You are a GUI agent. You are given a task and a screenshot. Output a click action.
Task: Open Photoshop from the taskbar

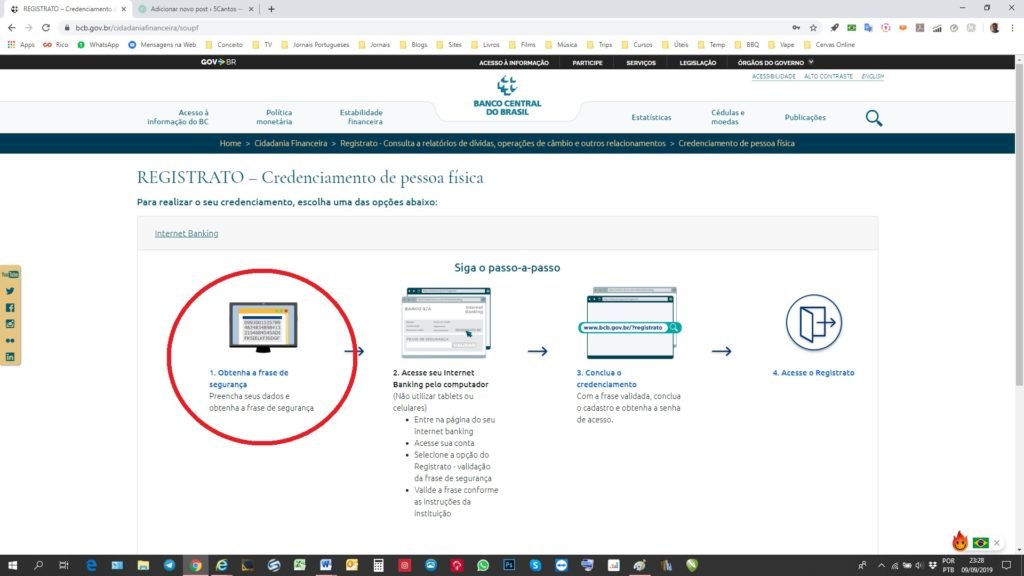pyautogui.click(x=509, y=566)
